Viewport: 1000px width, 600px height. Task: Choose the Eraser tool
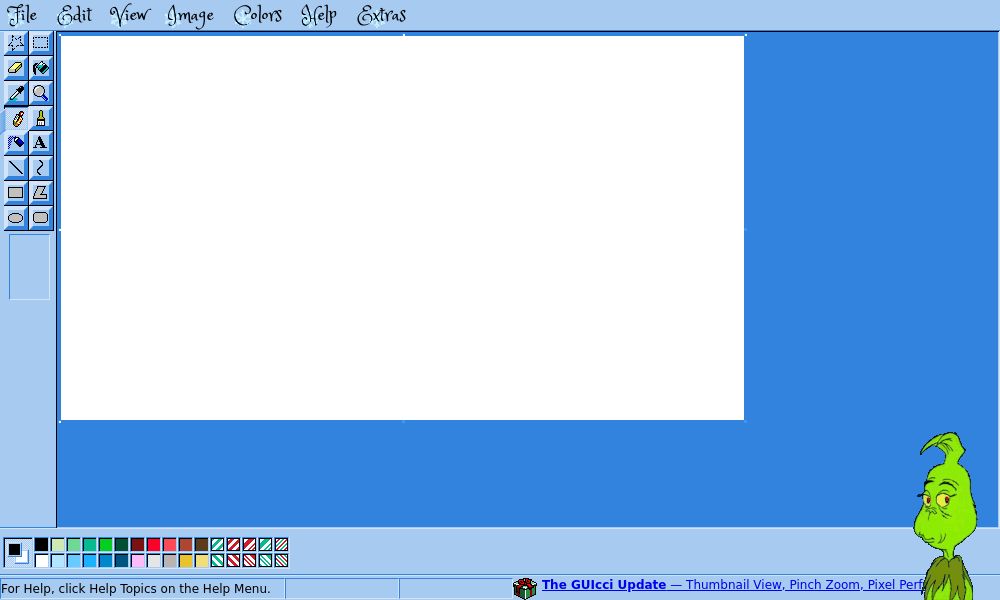[16, 67]
